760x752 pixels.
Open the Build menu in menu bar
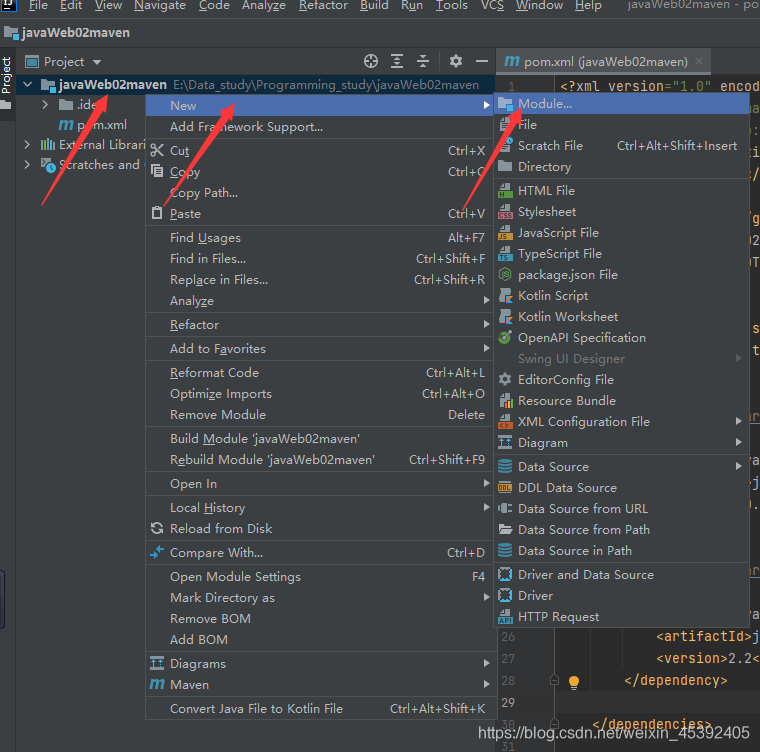click(x=374, y=6)
